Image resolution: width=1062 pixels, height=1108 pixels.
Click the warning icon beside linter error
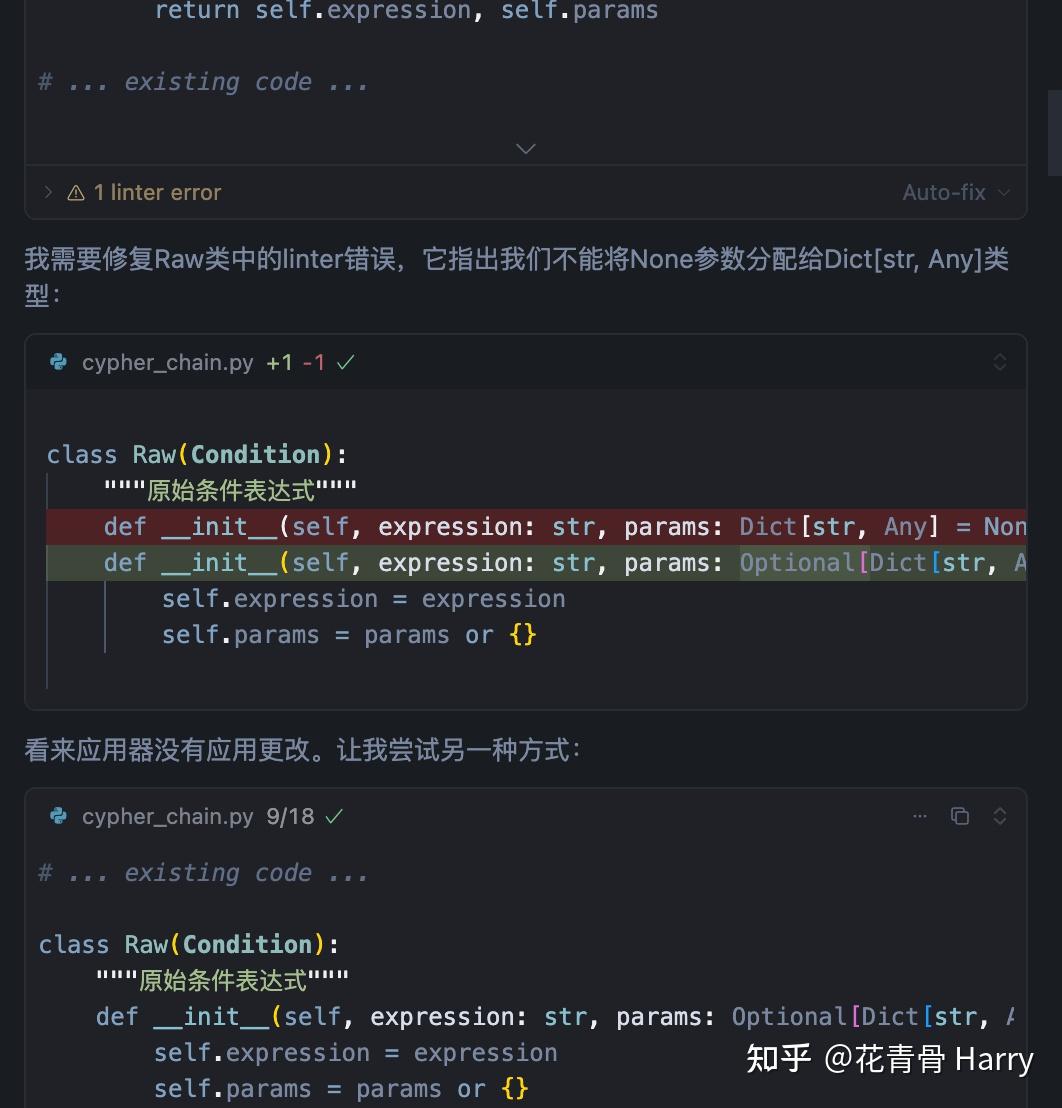point(76,193)
